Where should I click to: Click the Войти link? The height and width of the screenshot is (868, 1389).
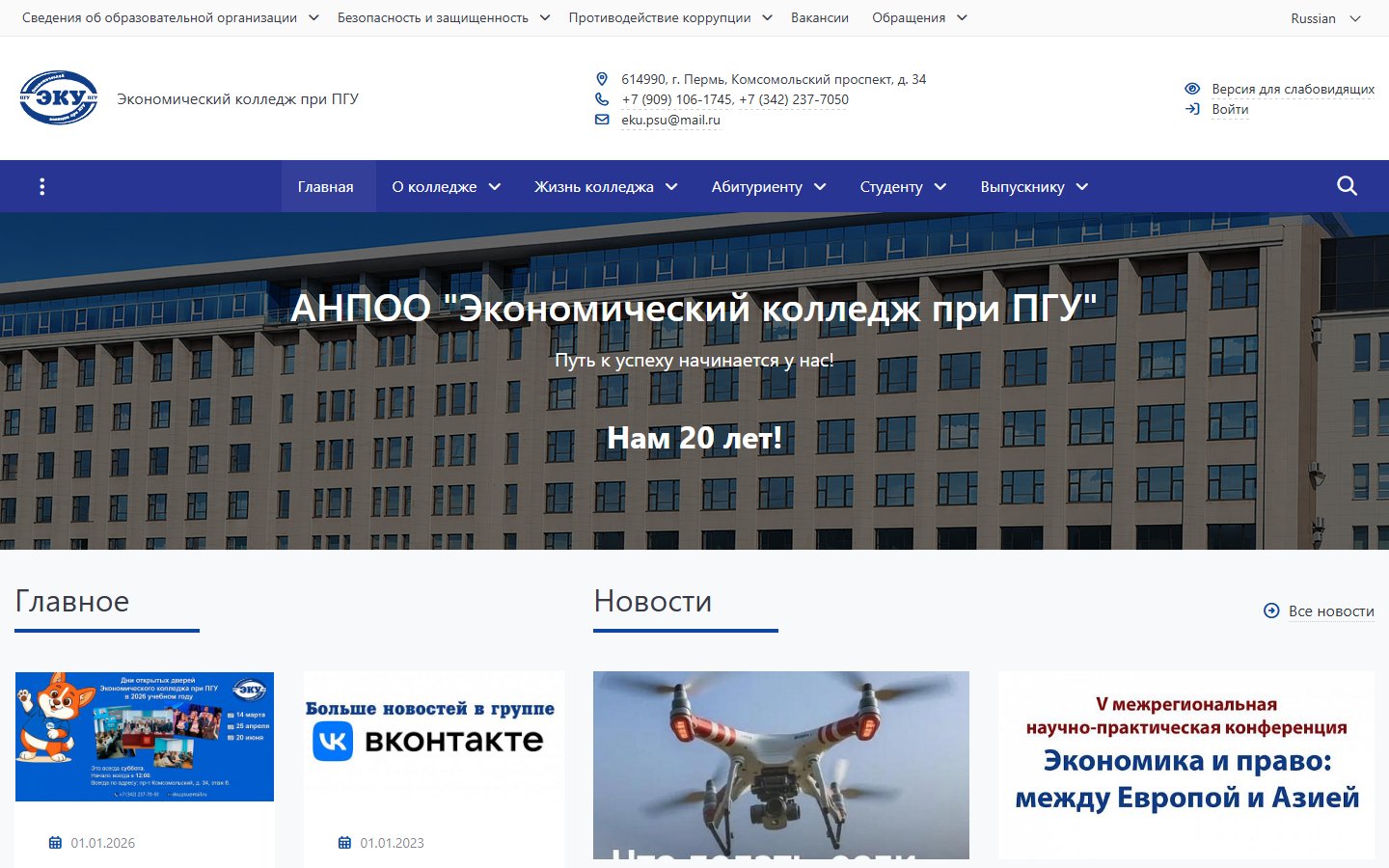tap(1230, 109)
